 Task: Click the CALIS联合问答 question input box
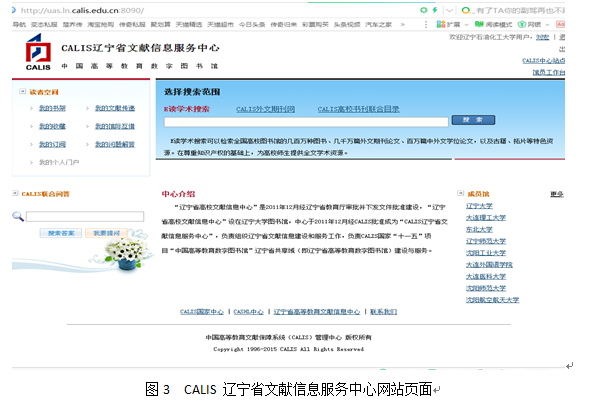[x=85, y=216]
